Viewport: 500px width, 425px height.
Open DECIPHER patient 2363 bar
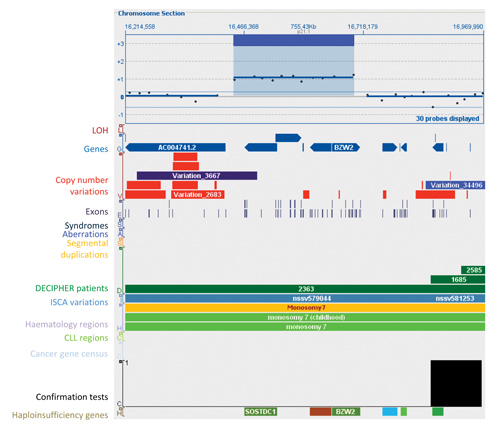pos(305,289)
